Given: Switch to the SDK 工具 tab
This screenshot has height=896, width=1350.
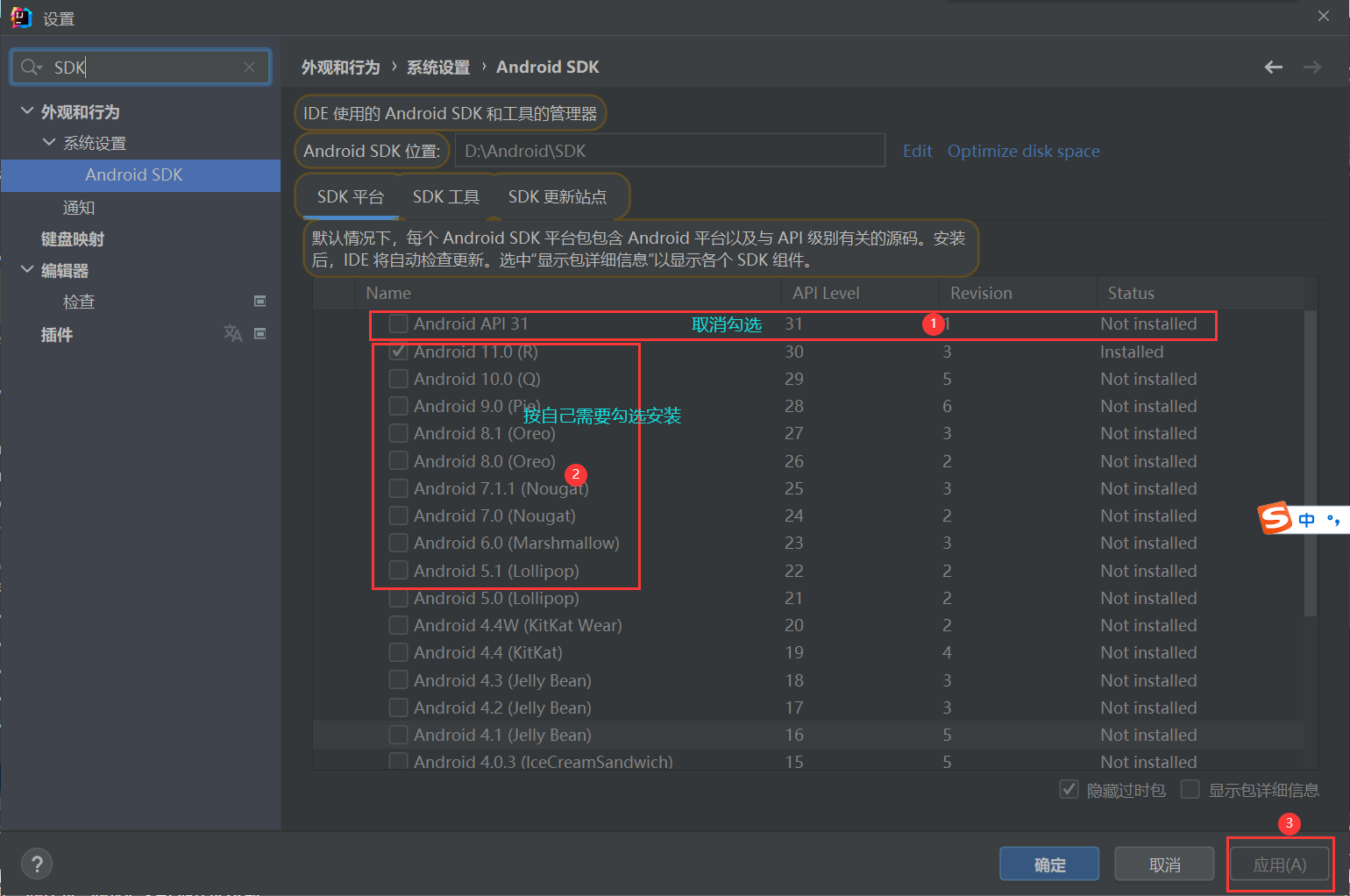Looking at the screenshot, I should [x=446, y=196].
